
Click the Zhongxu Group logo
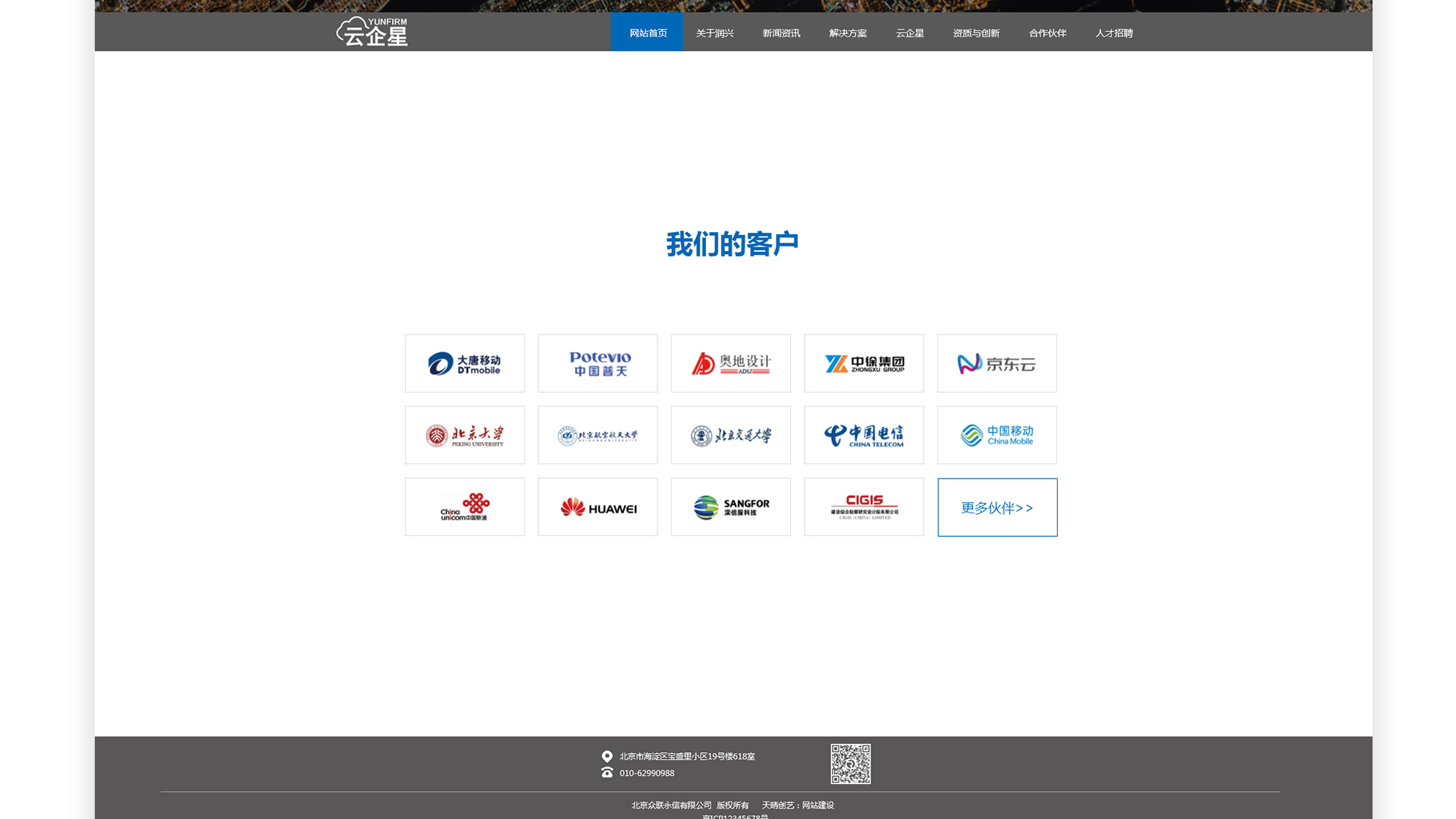pos(864,363)
